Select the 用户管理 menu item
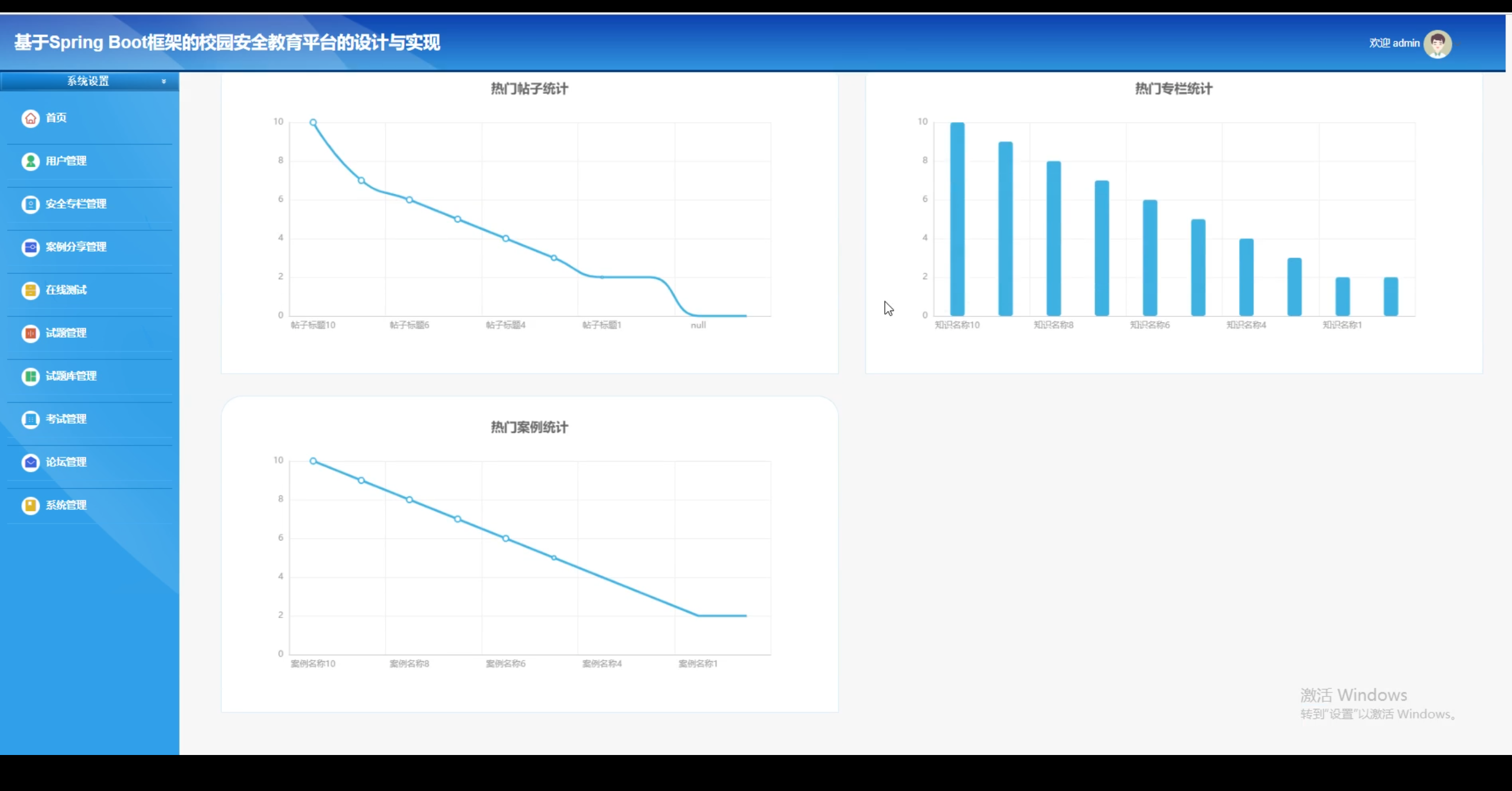The image size is (1512, 791). [66, 161]
